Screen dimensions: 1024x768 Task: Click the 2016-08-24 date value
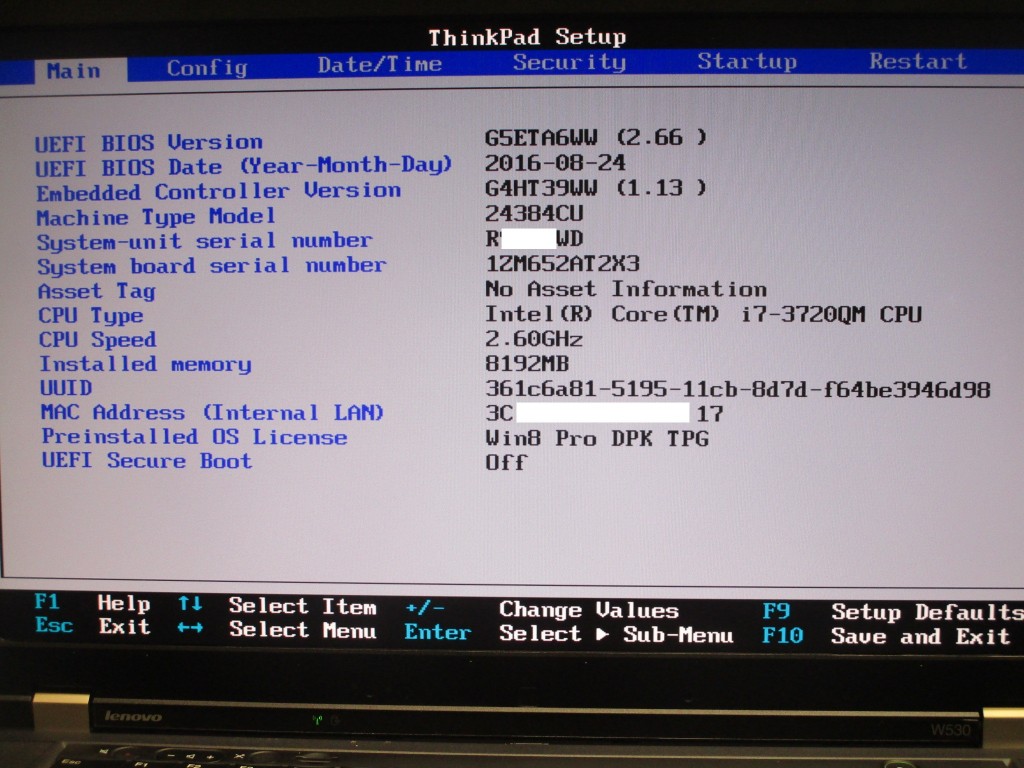pyautogui.click(x=555, y=163)
